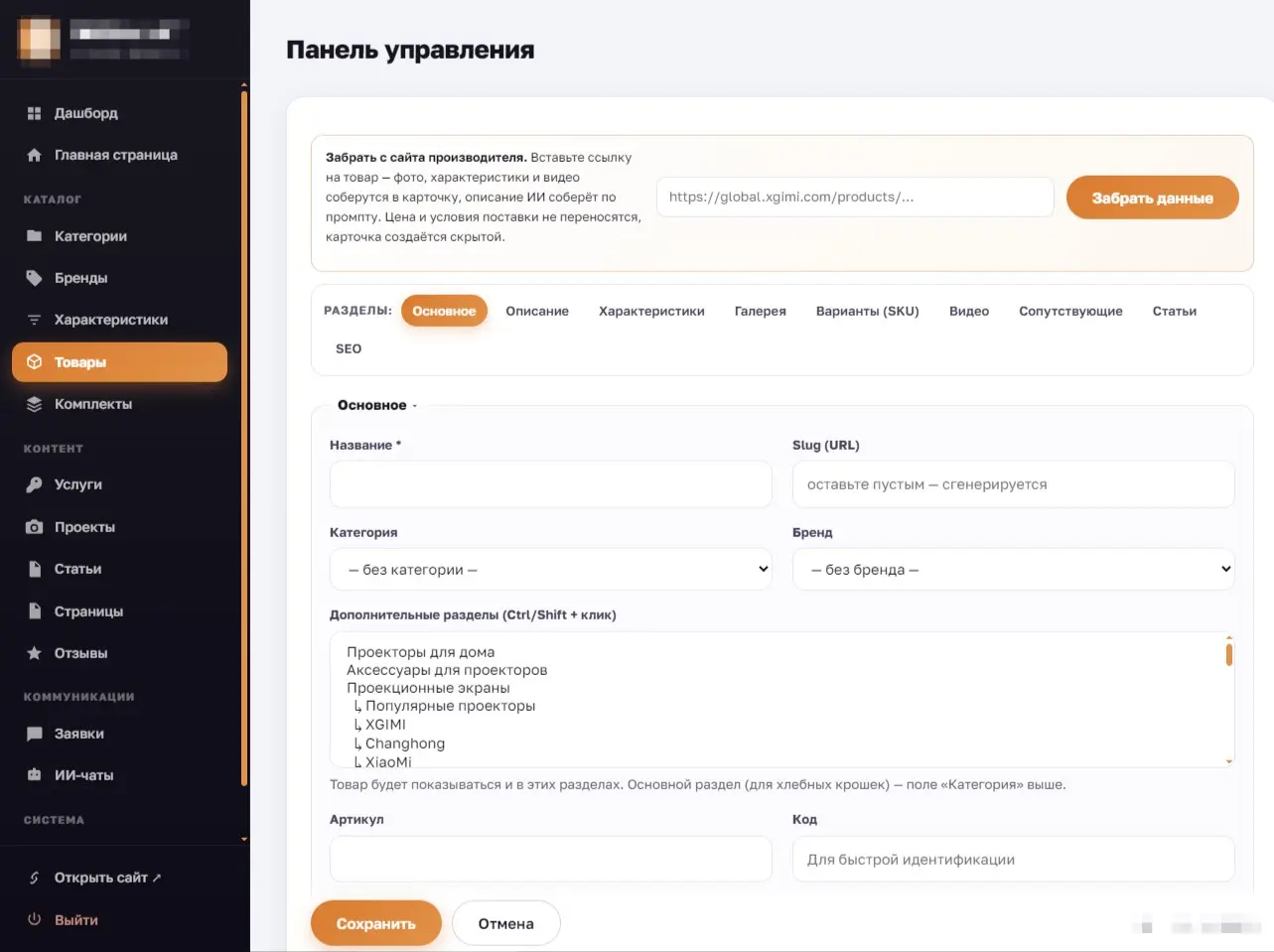Click the star icon next to Отзывы

point(34,653)
